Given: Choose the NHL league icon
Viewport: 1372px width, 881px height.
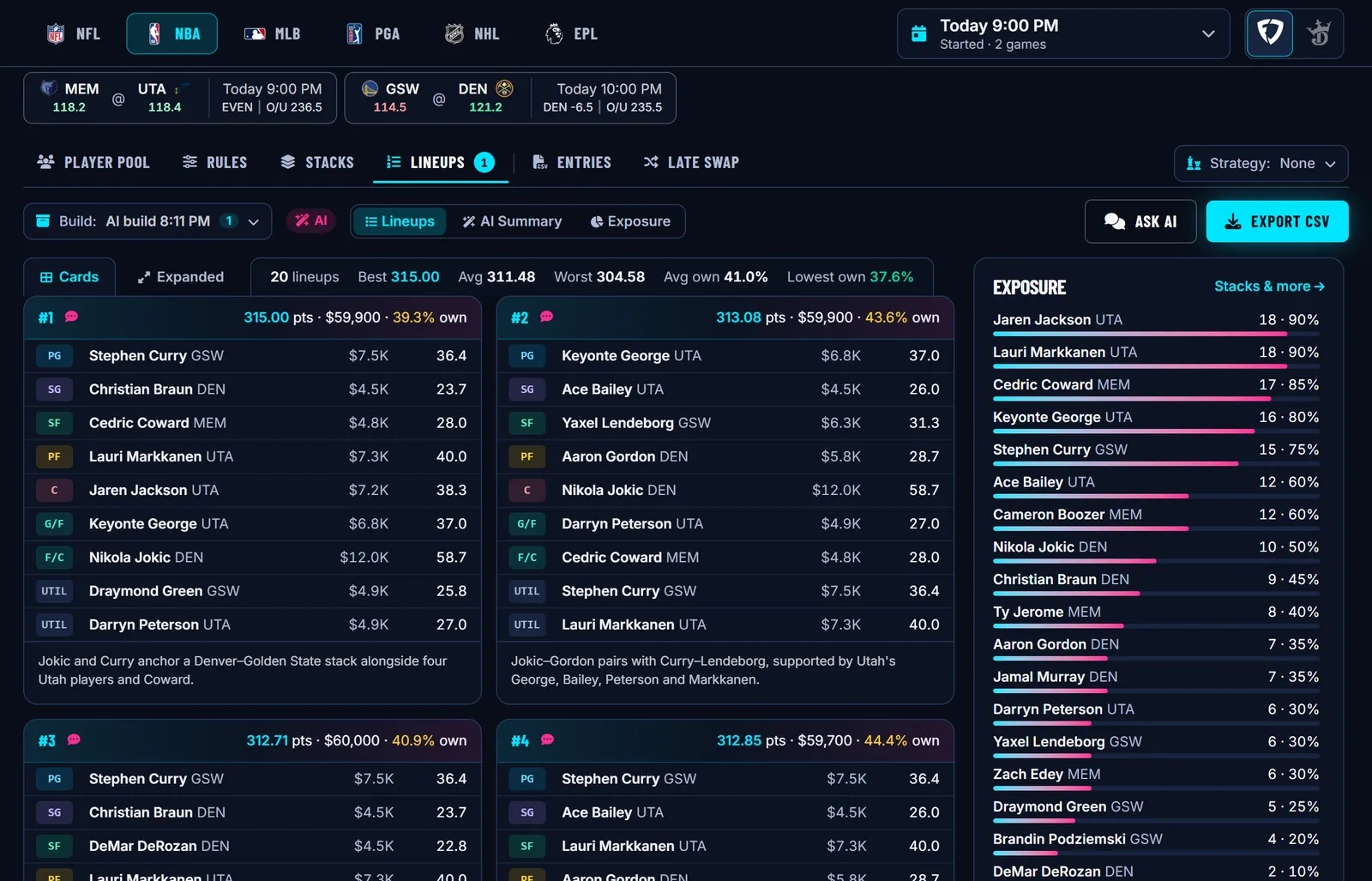Looking at the screenshot, I should (x=454, y=34).
